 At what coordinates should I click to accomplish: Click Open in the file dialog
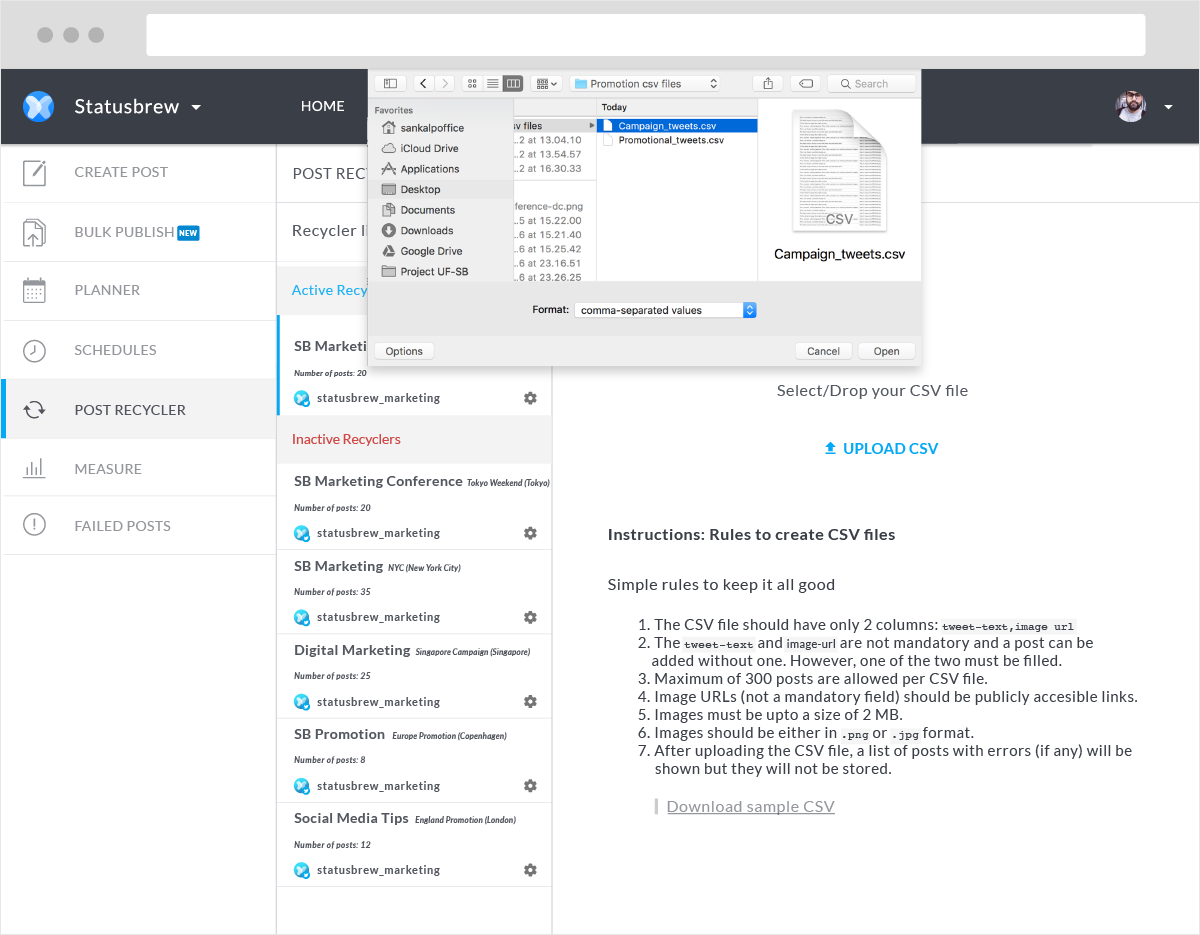tap(886, 351)
